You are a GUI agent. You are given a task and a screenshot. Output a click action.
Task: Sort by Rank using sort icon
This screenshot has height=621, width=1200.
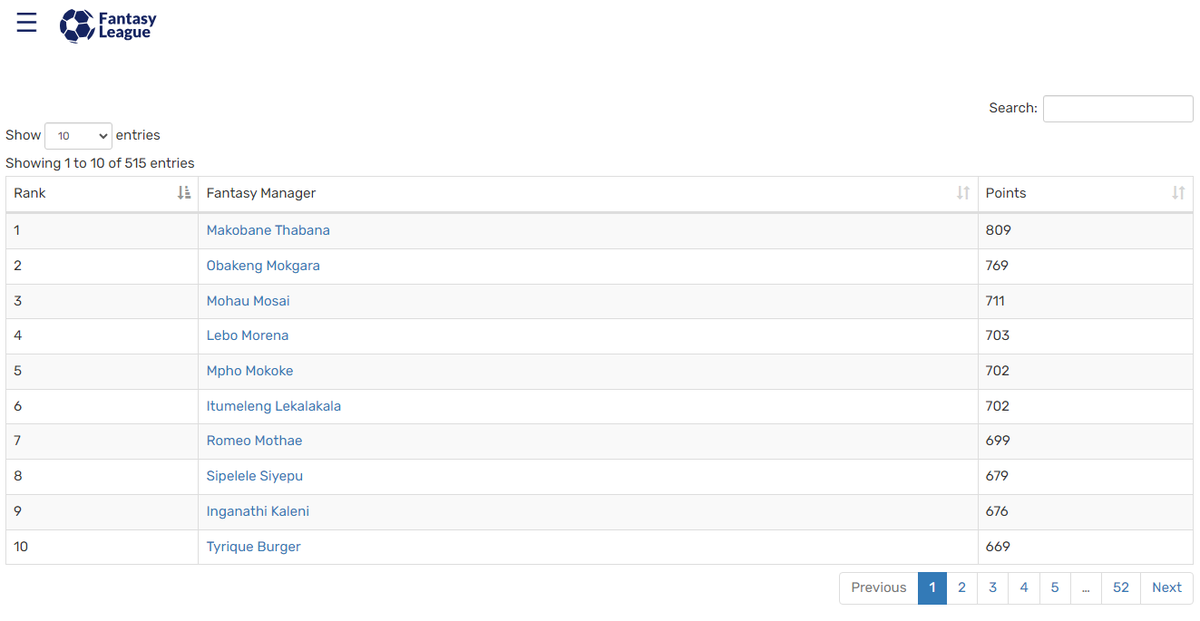pos(184,193)
